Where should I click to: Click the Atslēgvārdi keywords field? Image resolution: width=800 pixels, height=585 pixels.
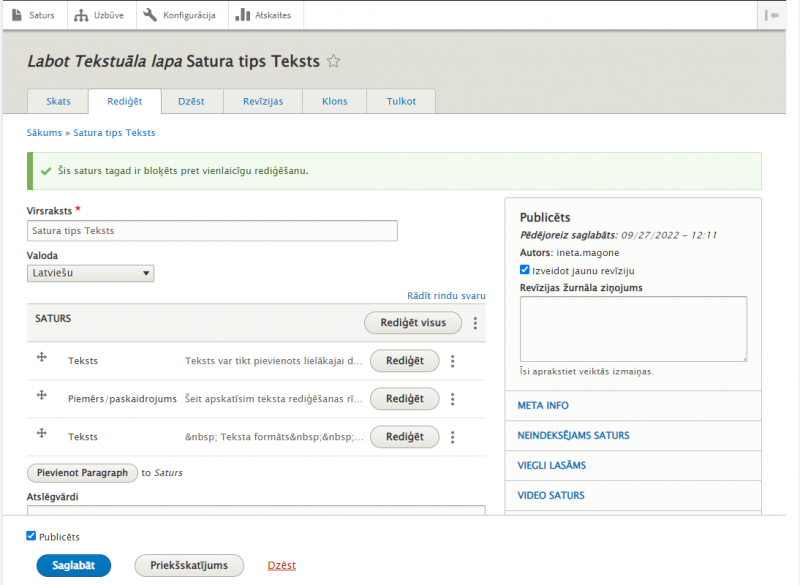256,510
